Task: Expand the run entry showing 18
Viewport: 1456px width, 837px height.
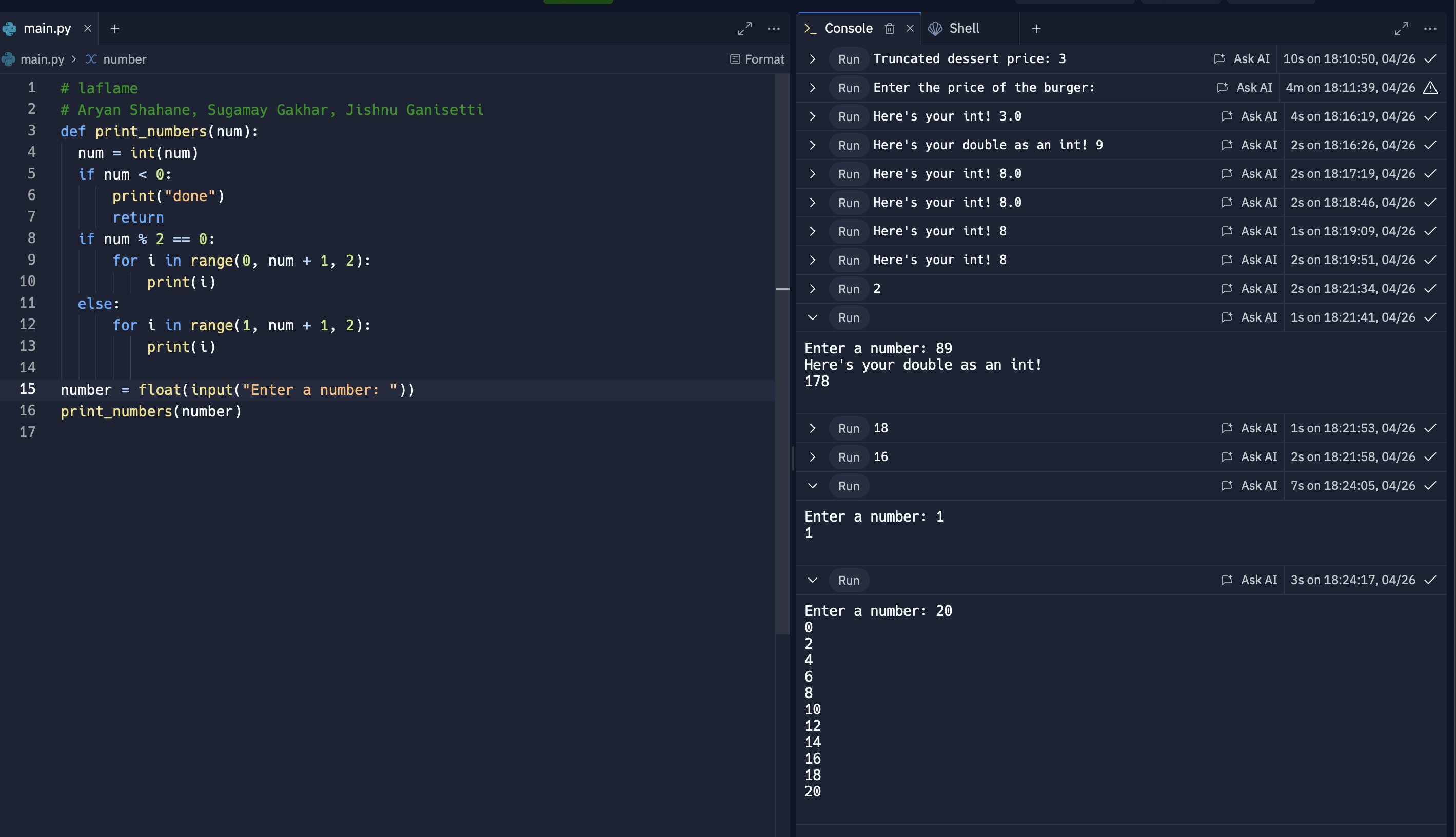Action: click(812, 428)
